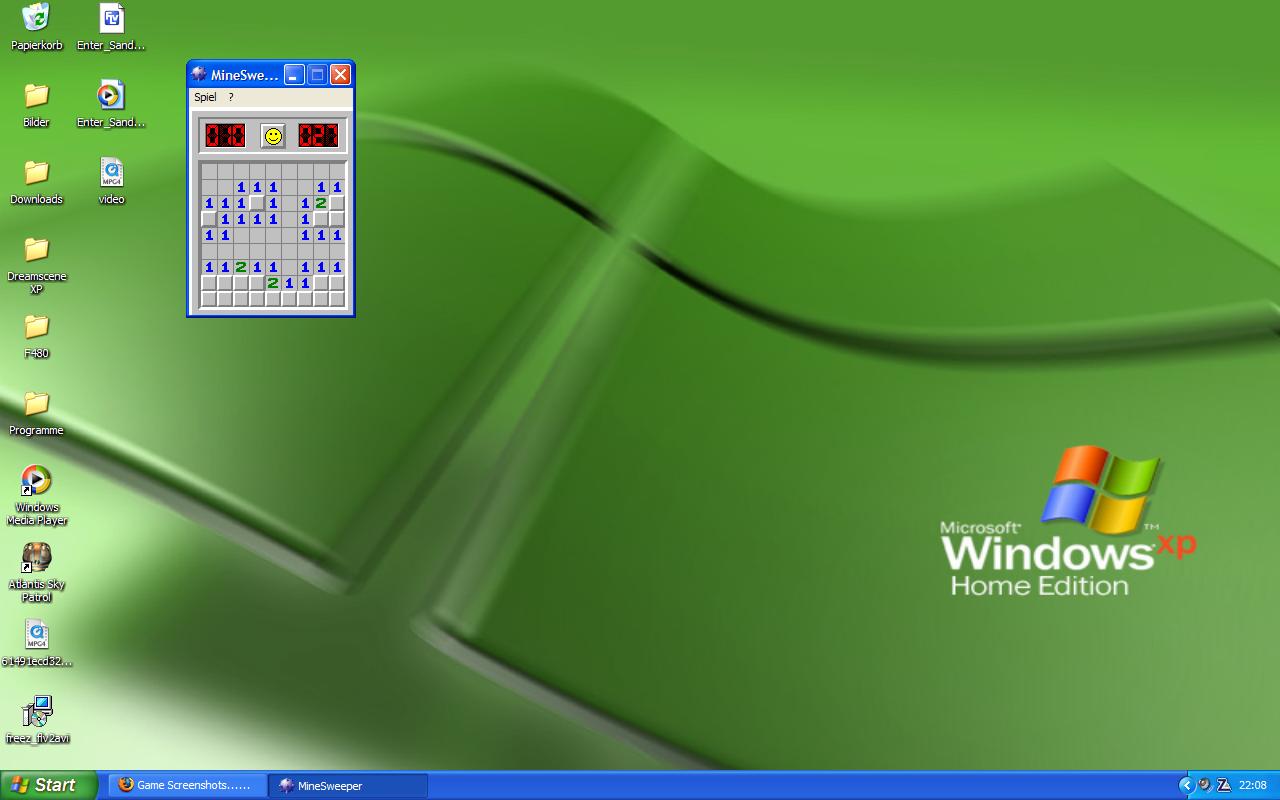Screen dimensions: 1280x800
Task: Click the green 2 in the eighth row
Action: tap(273, 283)
